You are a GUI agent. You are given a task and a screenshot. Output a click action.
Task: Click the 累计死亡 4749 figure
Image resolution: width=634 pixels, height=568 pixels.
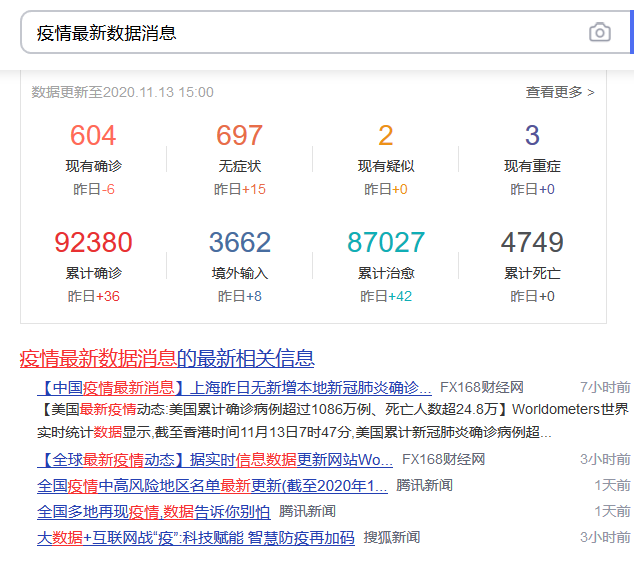[x=532, y=243]
